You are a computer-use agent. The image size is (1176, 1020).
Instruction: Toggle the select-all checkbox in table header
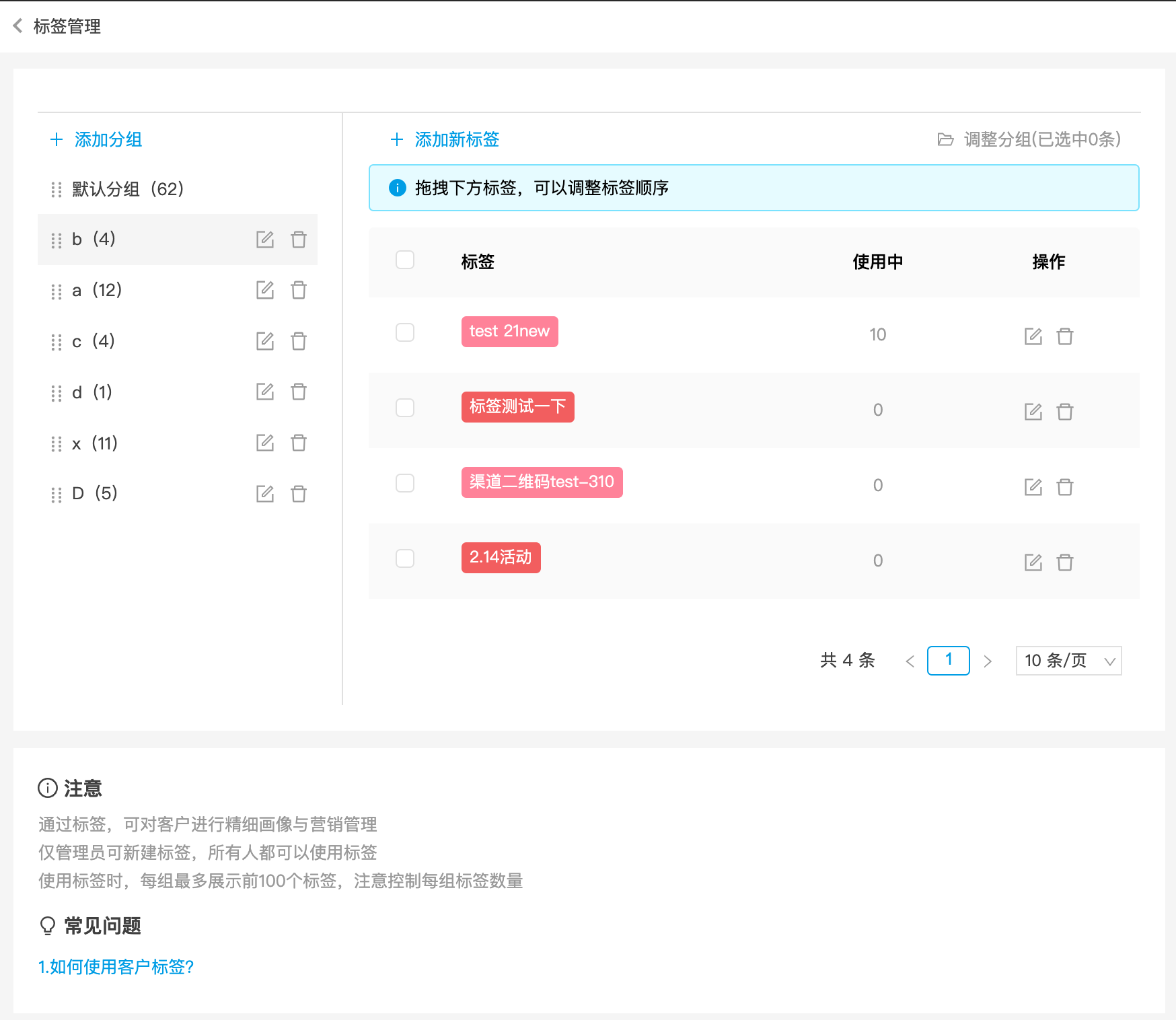(x=405, y=260)
